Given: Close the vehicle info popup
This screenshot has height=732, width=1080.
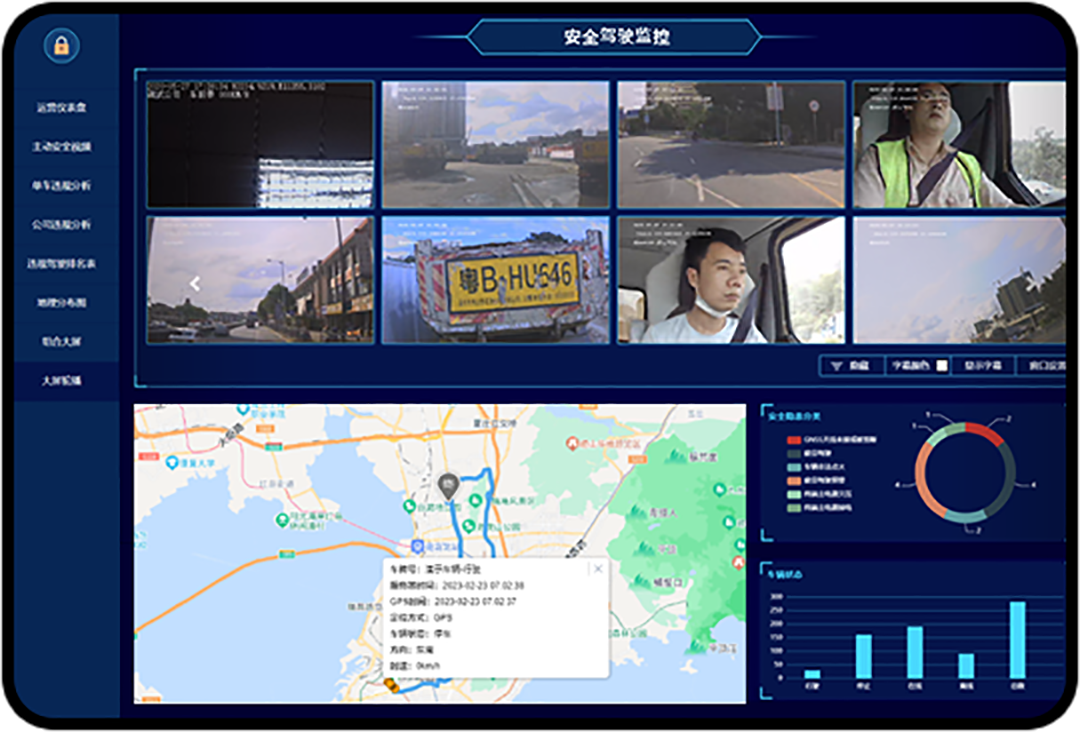Looking at the screenshot, I should click(x=598, y=569).
